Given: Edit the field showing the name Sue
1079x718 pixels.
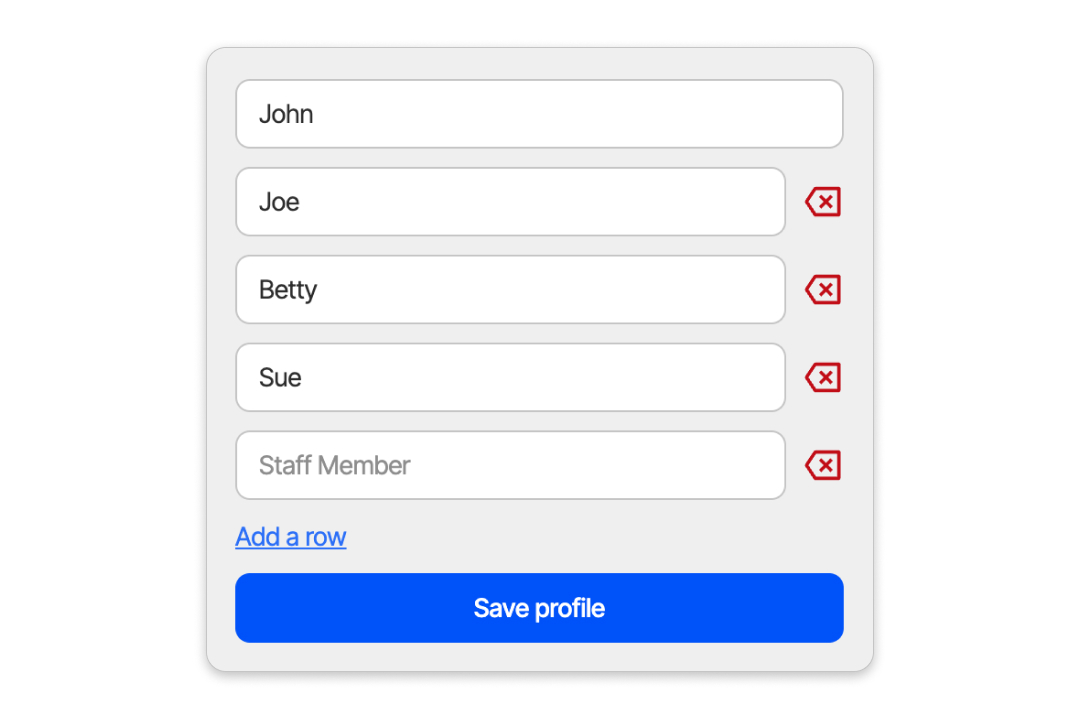Looking at the screenshot, I should tap(511, 377).
